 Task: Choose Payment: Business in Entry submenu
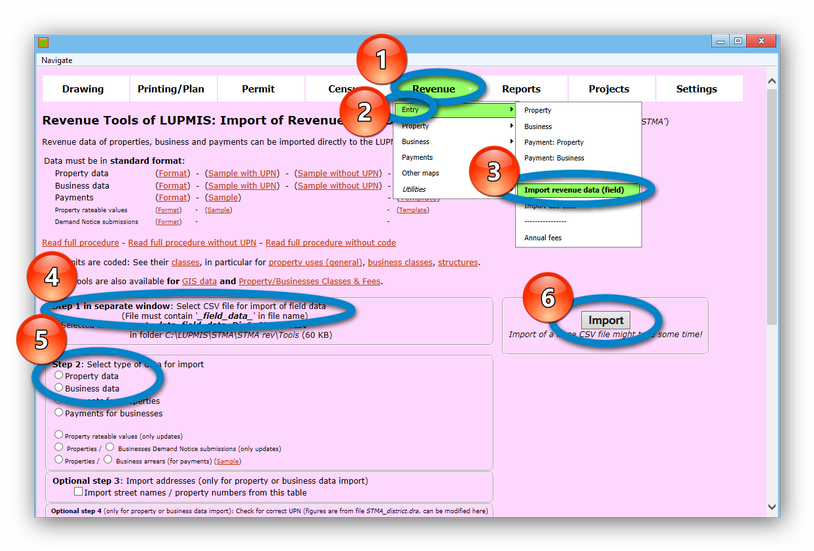point(554,158)
